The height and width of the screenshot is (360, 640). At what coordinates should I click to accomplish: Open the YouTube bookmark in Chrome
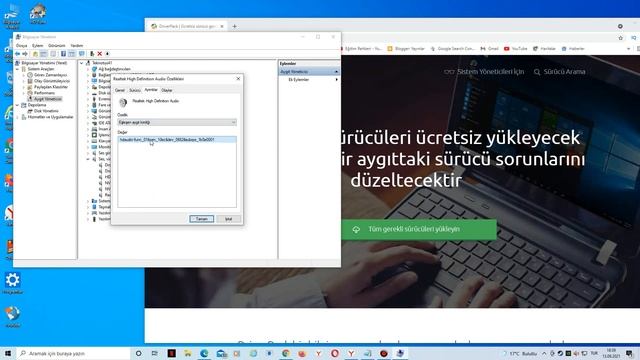click(x=516, y=49)
